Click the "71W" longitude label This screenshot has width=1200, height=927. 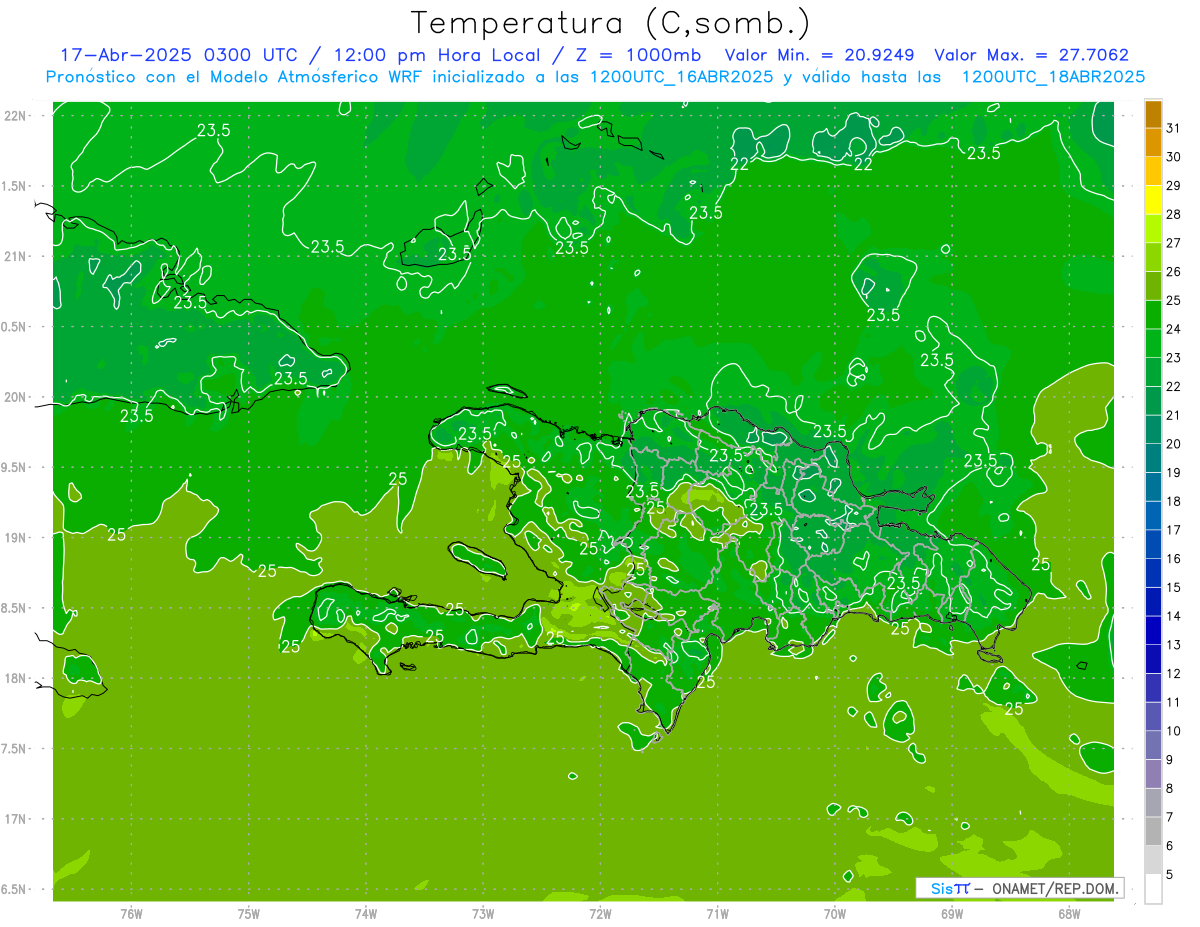pos(717,913)
